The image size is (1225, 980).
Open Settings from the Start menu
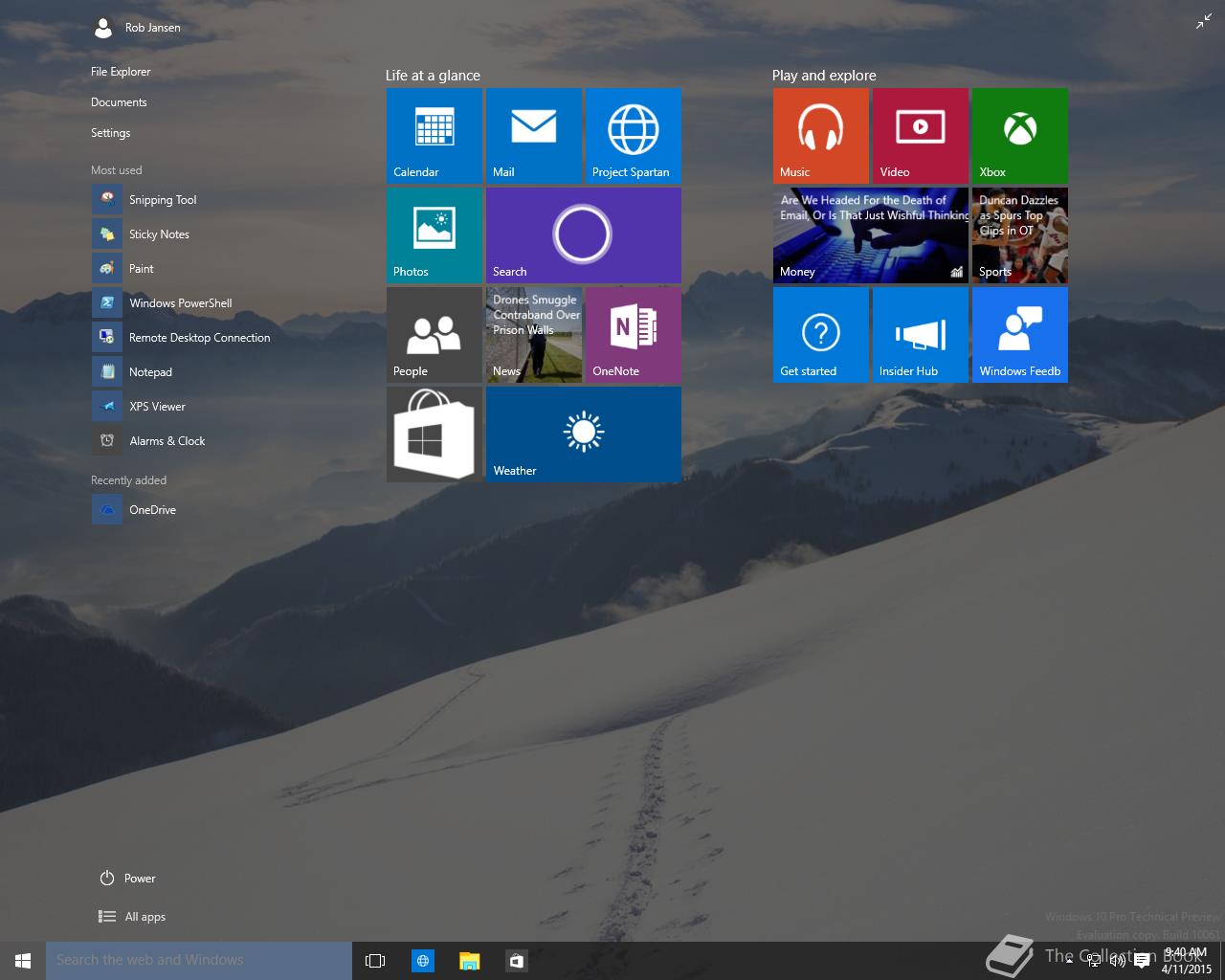click(x=110, y=133)
